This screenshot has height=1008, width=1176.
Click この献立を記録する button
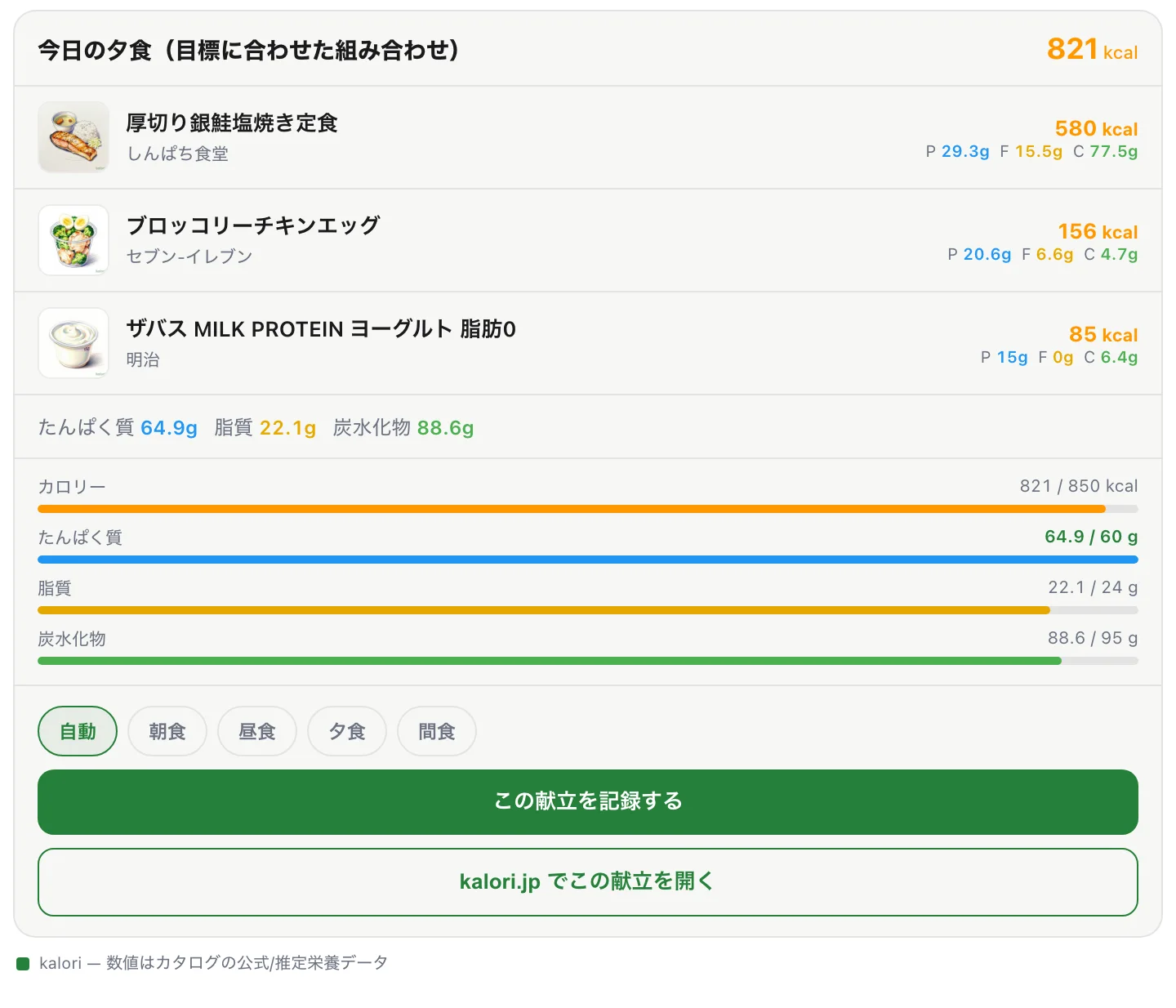588,801
